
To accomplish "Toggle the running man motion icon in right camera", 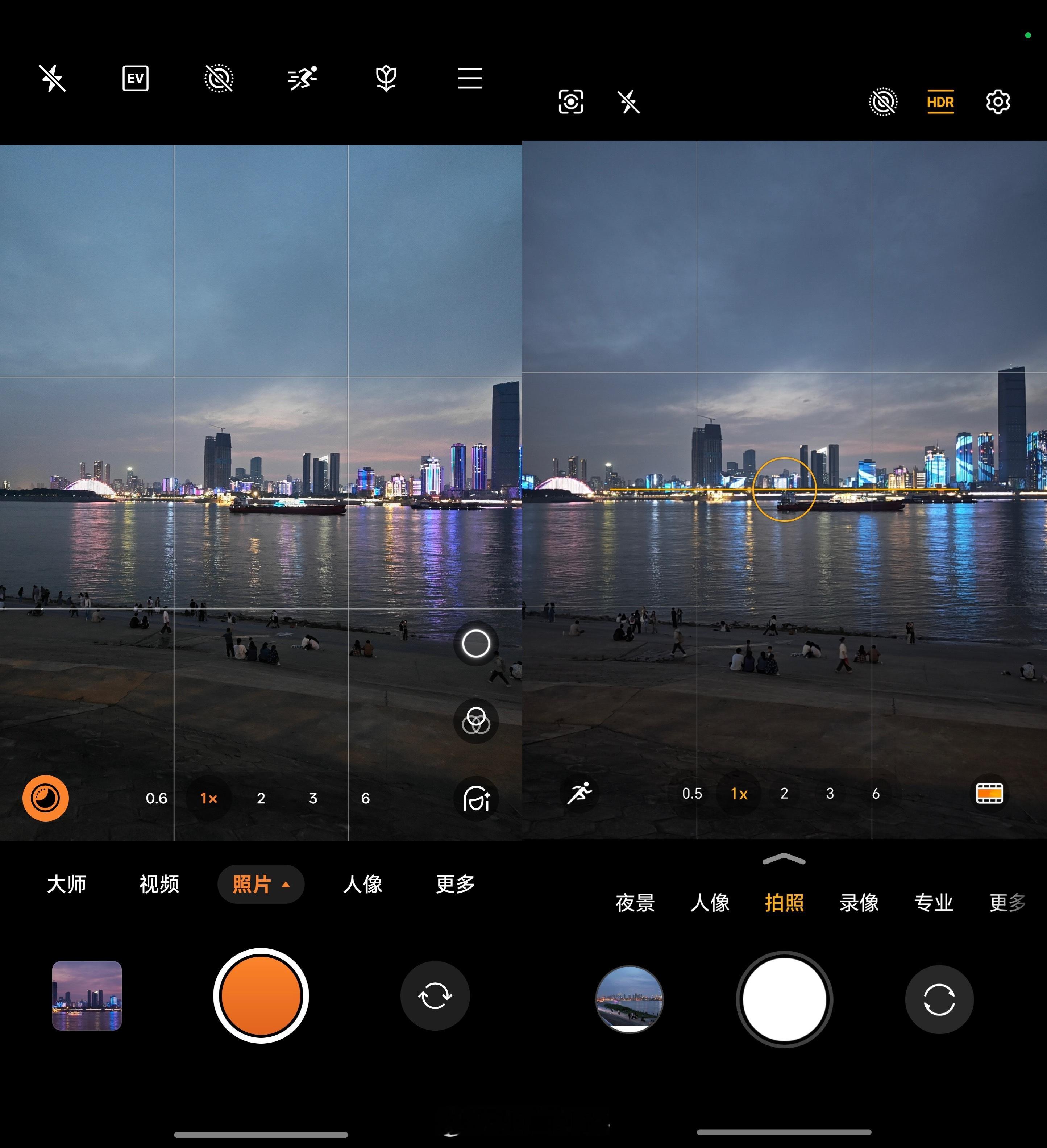I will tap(579, 793).
